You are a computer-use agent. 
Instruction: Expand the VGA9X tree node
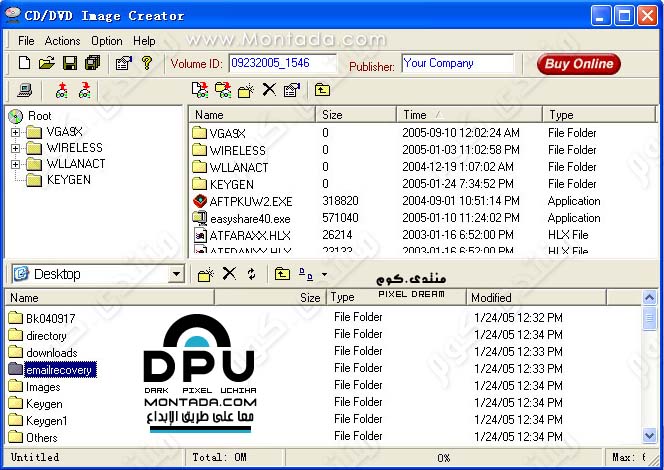coord(16,132)
